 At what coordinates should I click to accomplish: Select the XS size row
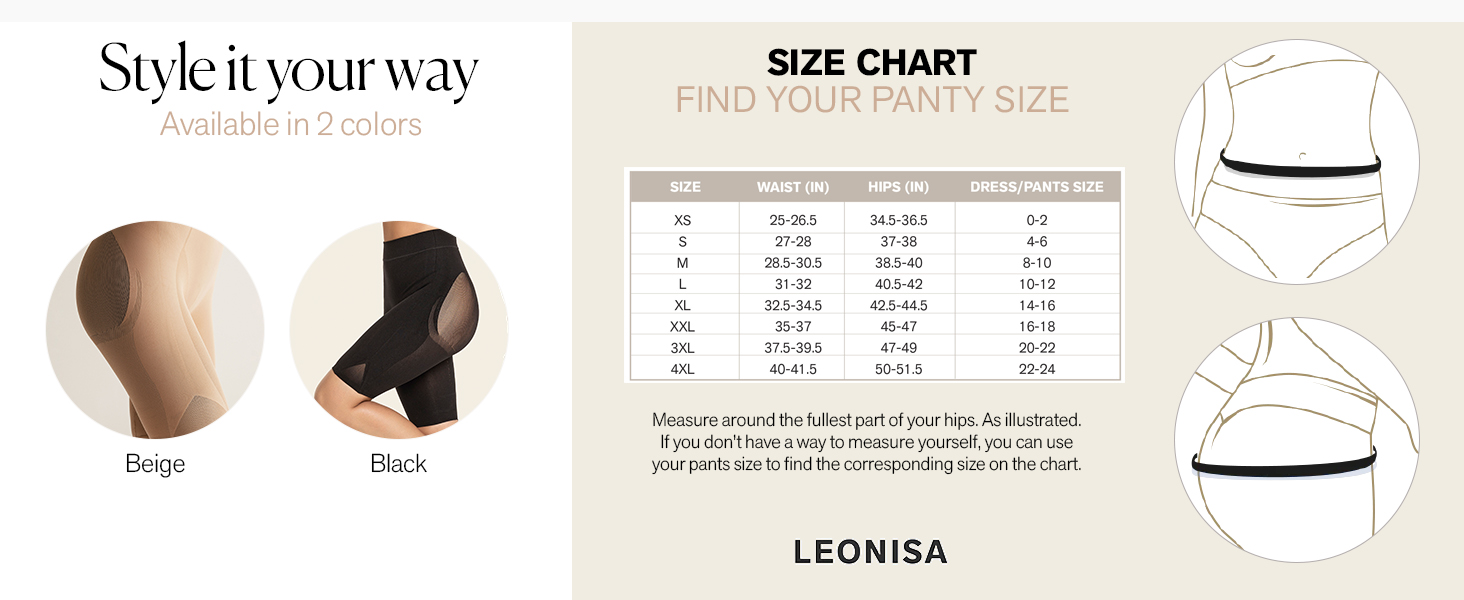point(683,220)
